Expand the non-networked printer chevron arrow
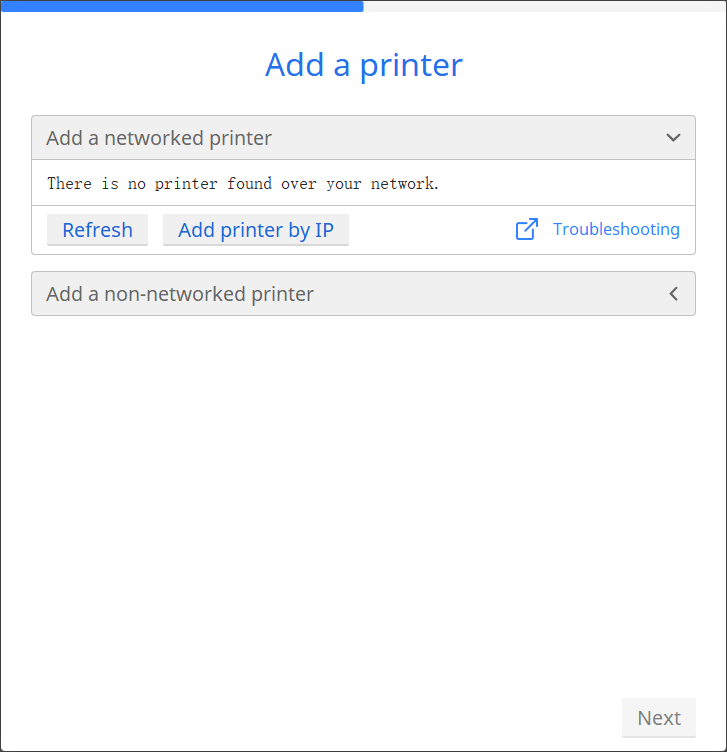Screen dimensions: 727x752 [673, 294]
